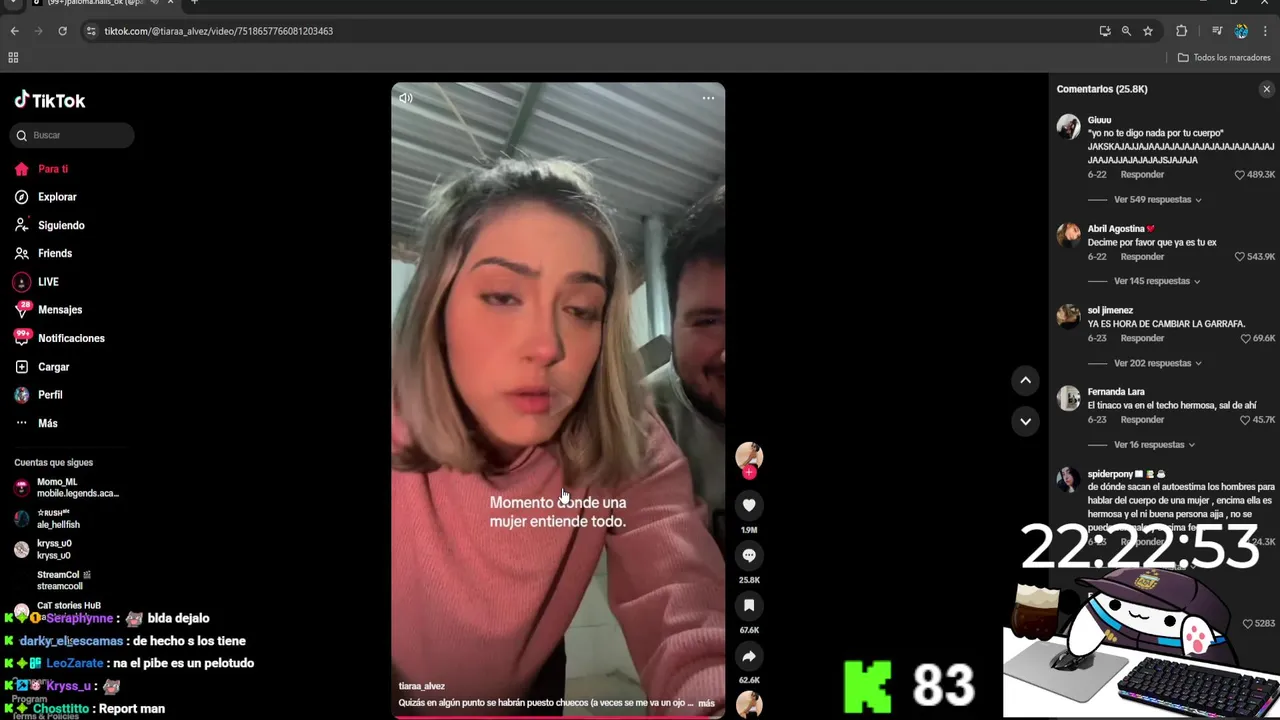The image size is (1280, 720).
Task: Click the browser back button
Action: tap(14, 31)
